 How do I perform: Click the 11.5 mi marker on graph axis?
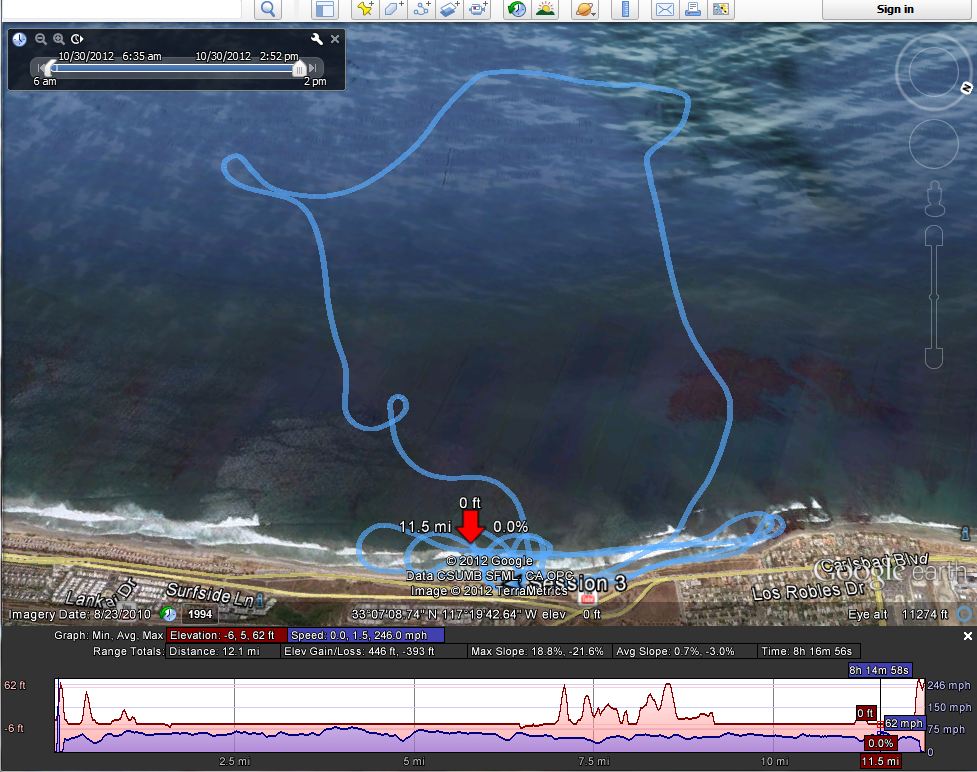tap(880, 761)
